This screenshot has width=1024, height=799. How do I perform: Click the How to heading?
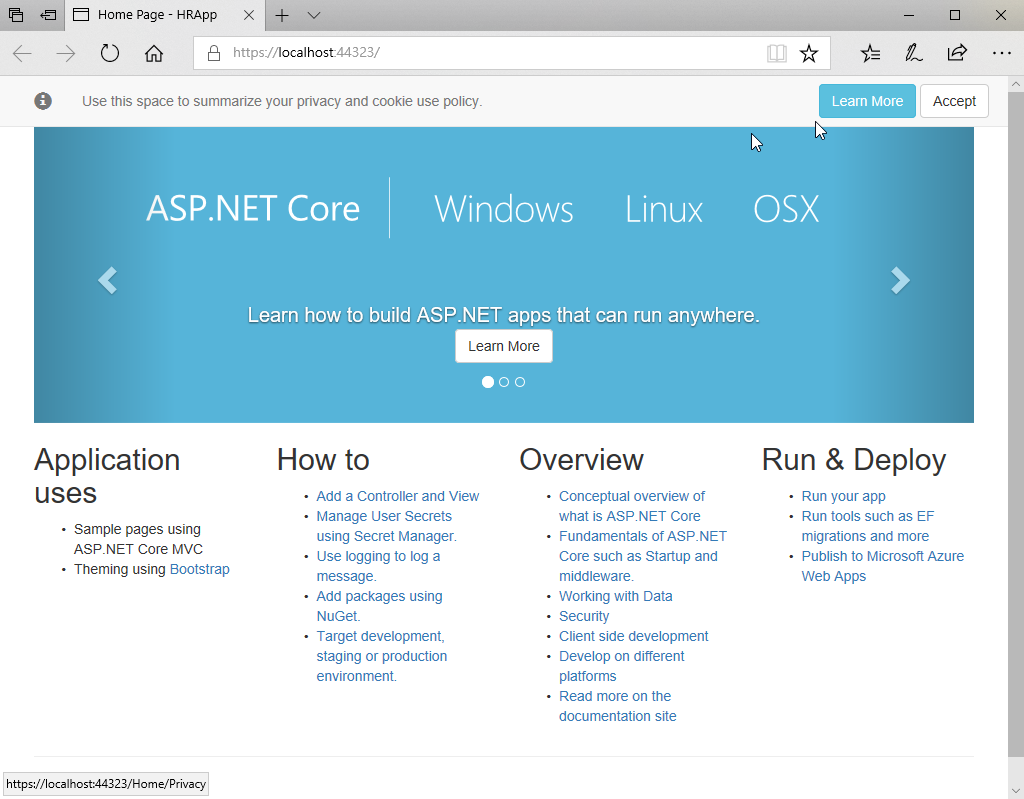[323, 460]
